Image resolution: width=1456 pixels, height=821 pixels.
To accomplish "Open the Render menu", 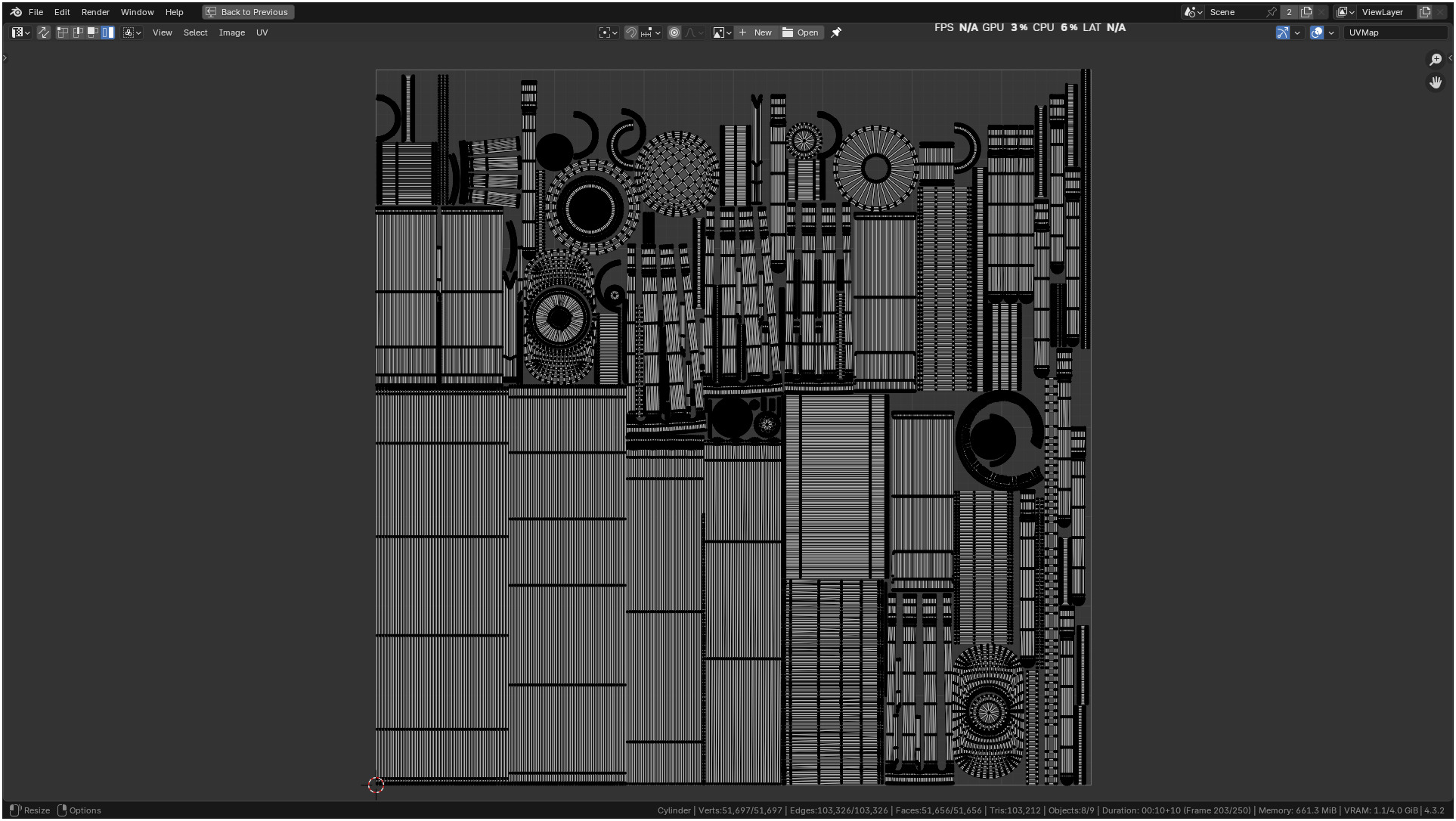I will pos(95,12).
